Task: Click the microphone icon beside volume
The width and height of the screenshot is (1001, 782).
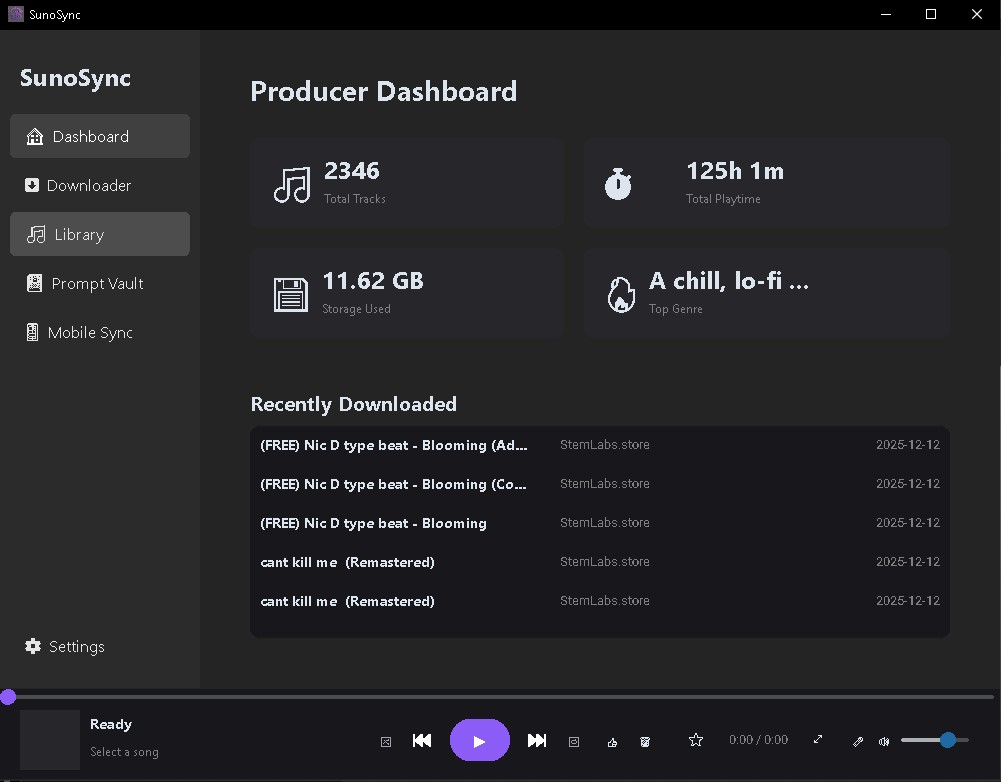Action: [x=857, y=741]
